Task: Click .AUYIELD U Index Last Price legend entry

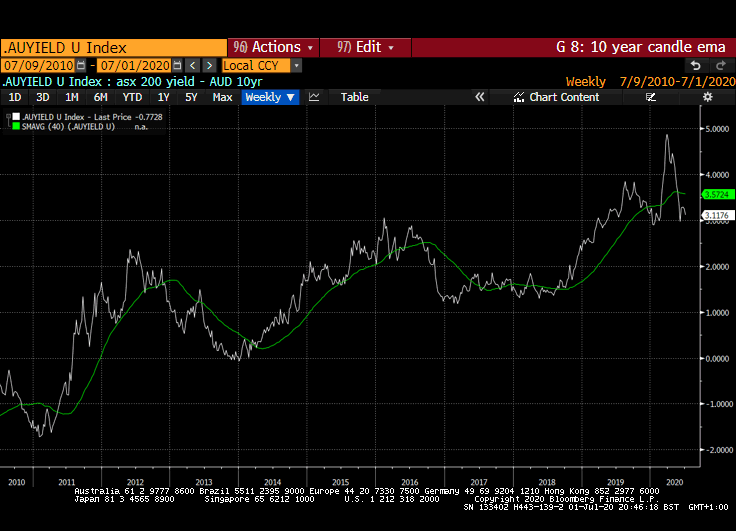Action: (92, 117)
